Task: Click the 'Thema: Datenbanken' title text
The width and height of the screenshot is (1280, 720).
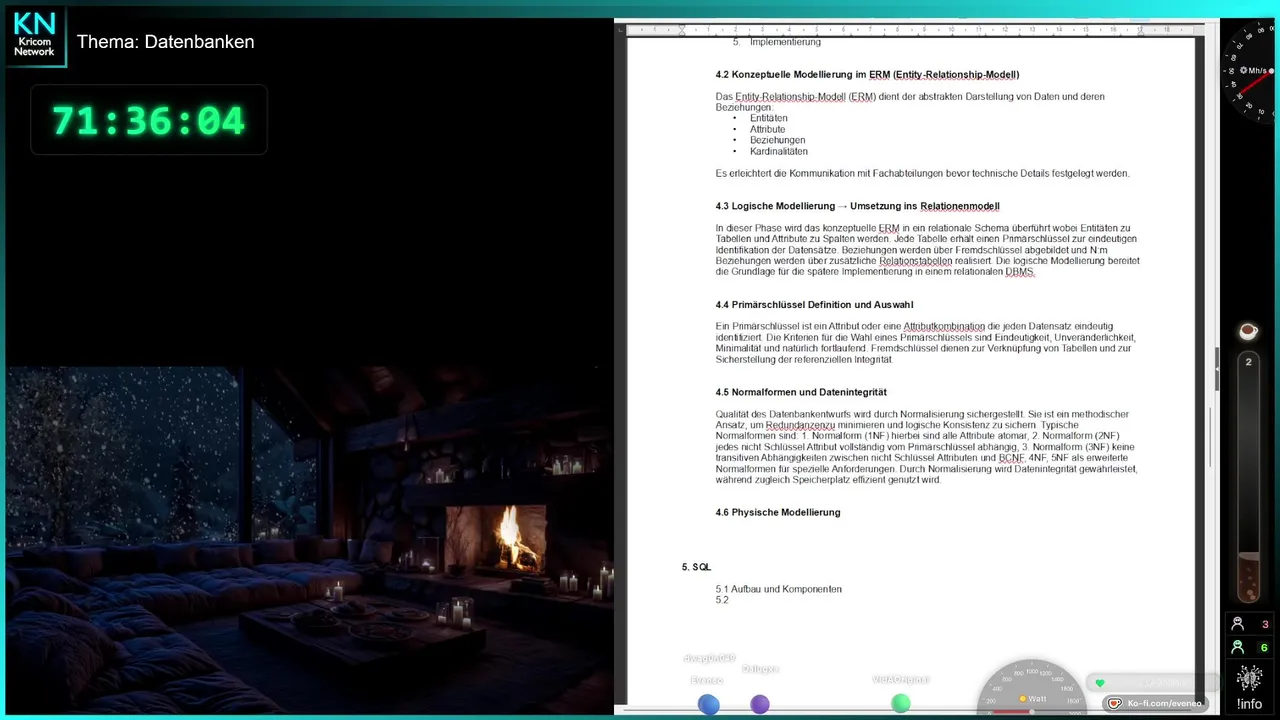Action: (x=165, y=42)
